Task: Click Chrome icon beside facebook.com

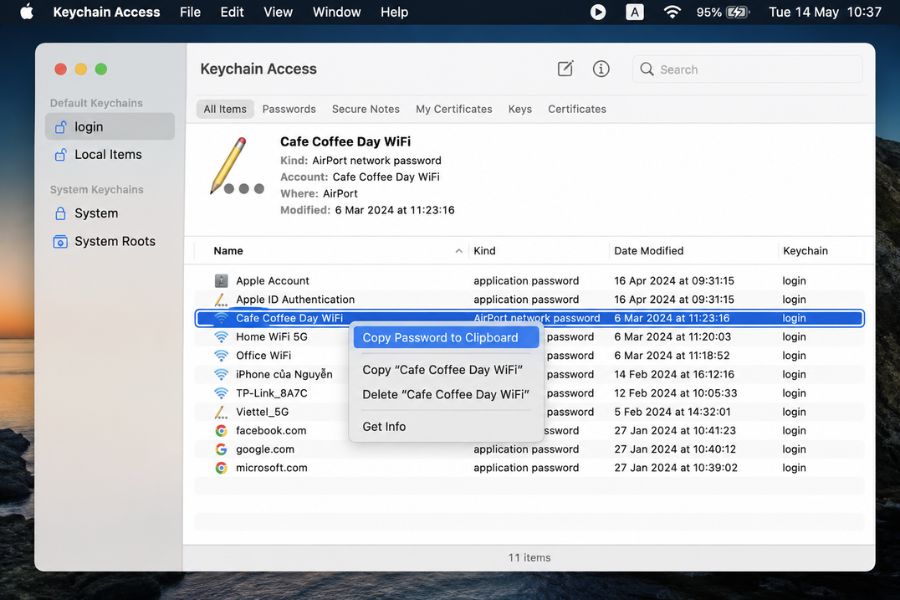Action: click(221, 431)
